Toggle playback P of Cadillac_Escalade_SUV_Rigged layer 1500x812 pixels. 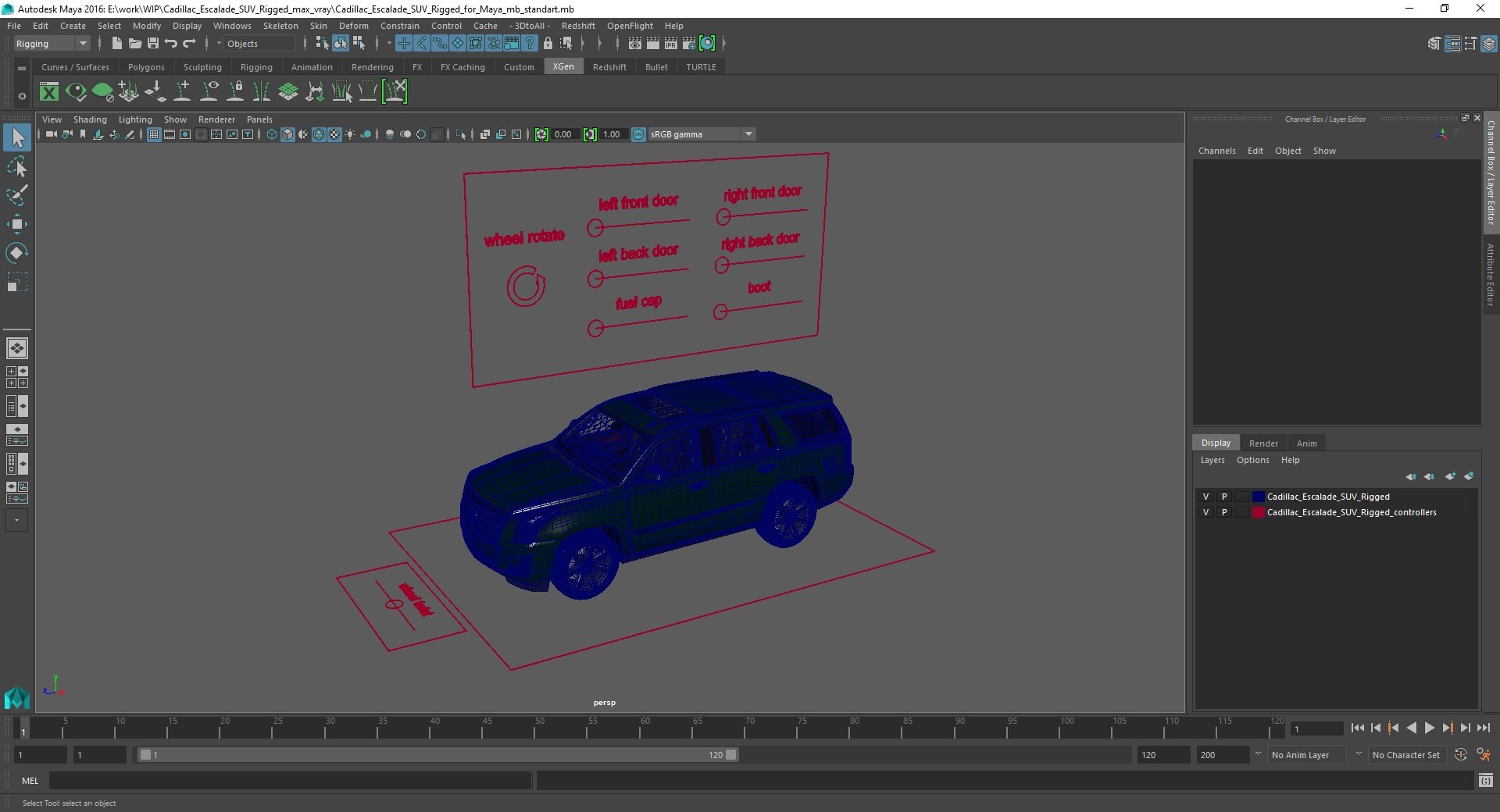pos(1224,497)
